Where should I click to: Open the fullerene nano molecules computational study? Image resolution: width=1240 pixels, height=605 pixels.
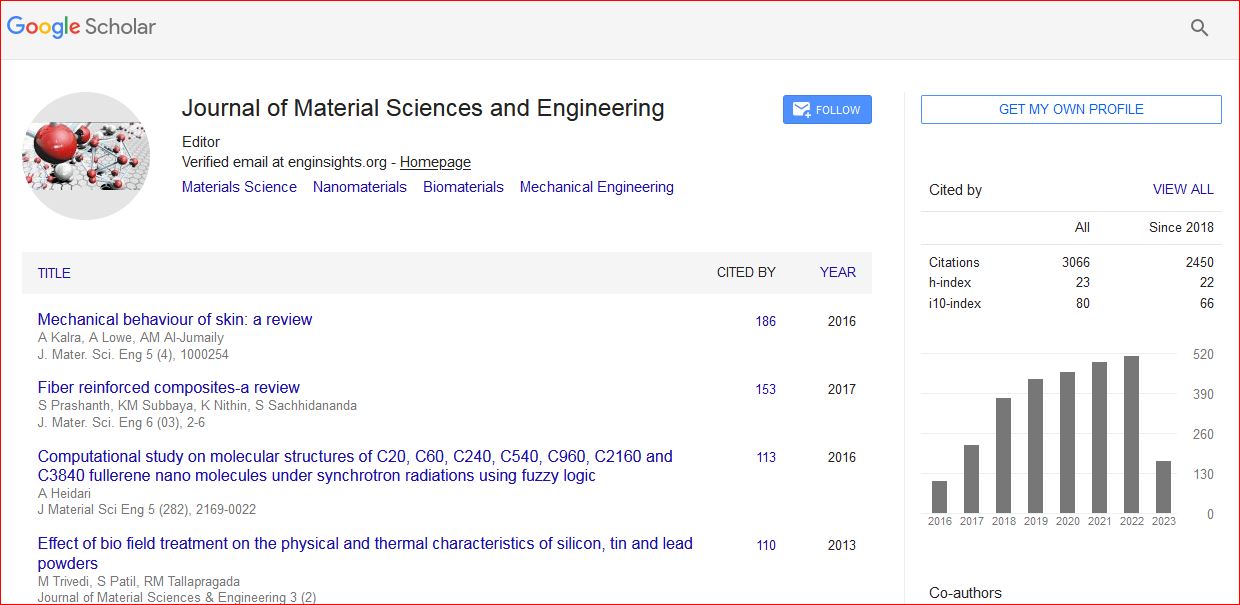(x=355, y=466)
